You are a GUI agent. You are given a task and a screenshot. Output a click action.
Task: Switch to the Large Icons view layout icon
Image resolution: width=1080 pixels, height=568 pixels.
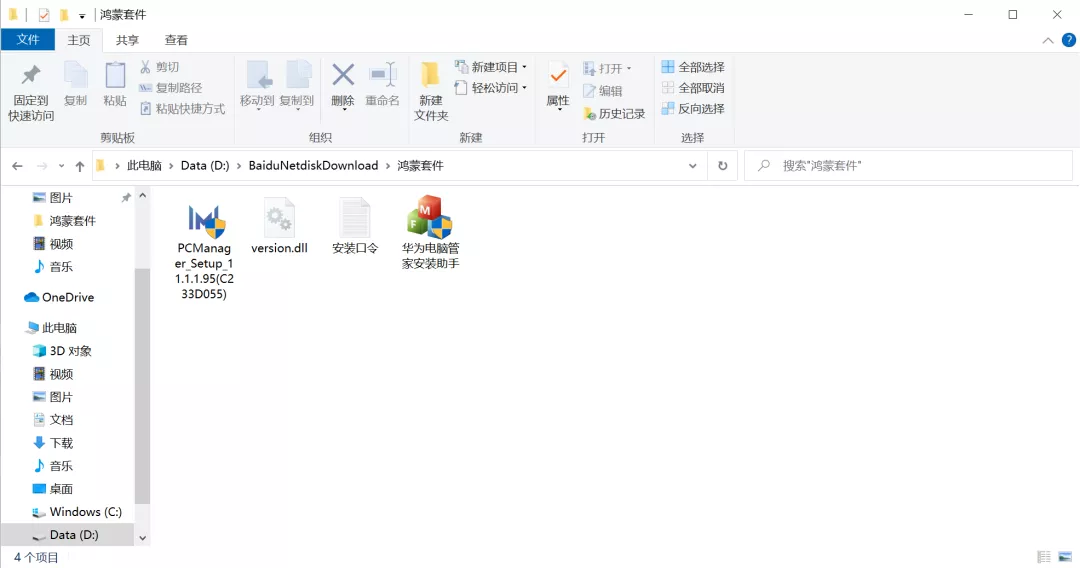coord(1065,556)
